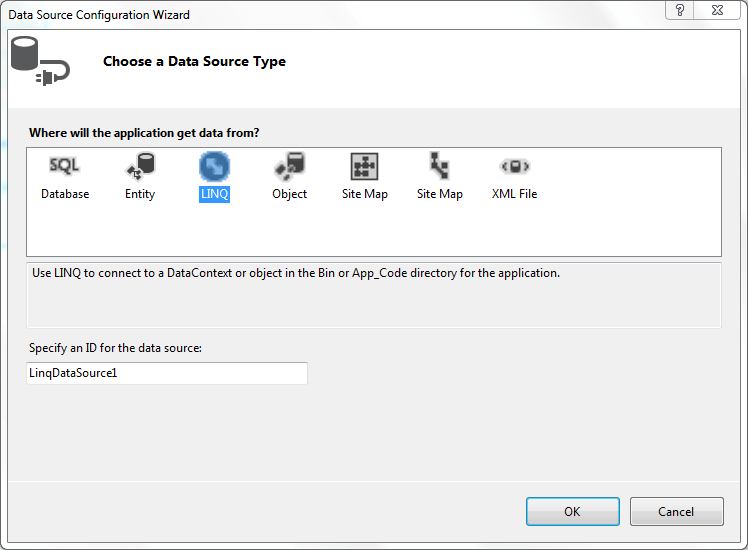Select Site Map with boxed hierarchy chart icon
The width and height of the screenshot is (748, 550).
pos(364,176)
